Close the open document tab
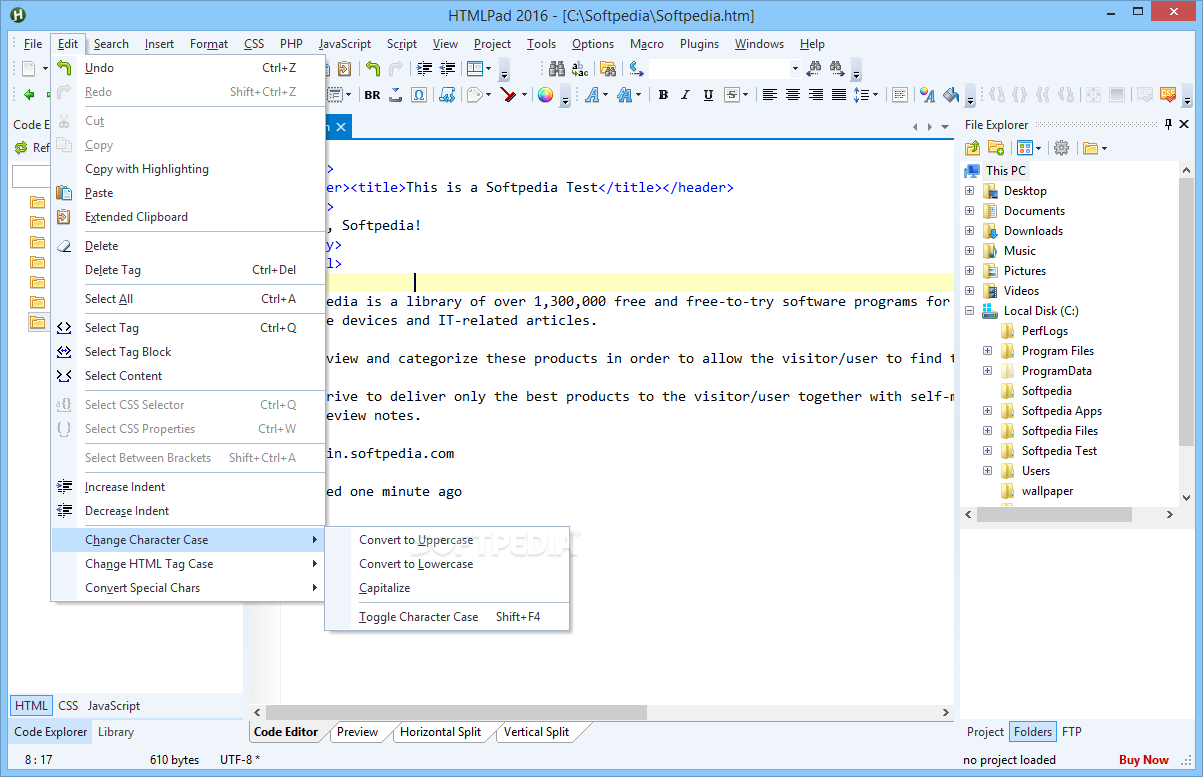 pos(341,127)
